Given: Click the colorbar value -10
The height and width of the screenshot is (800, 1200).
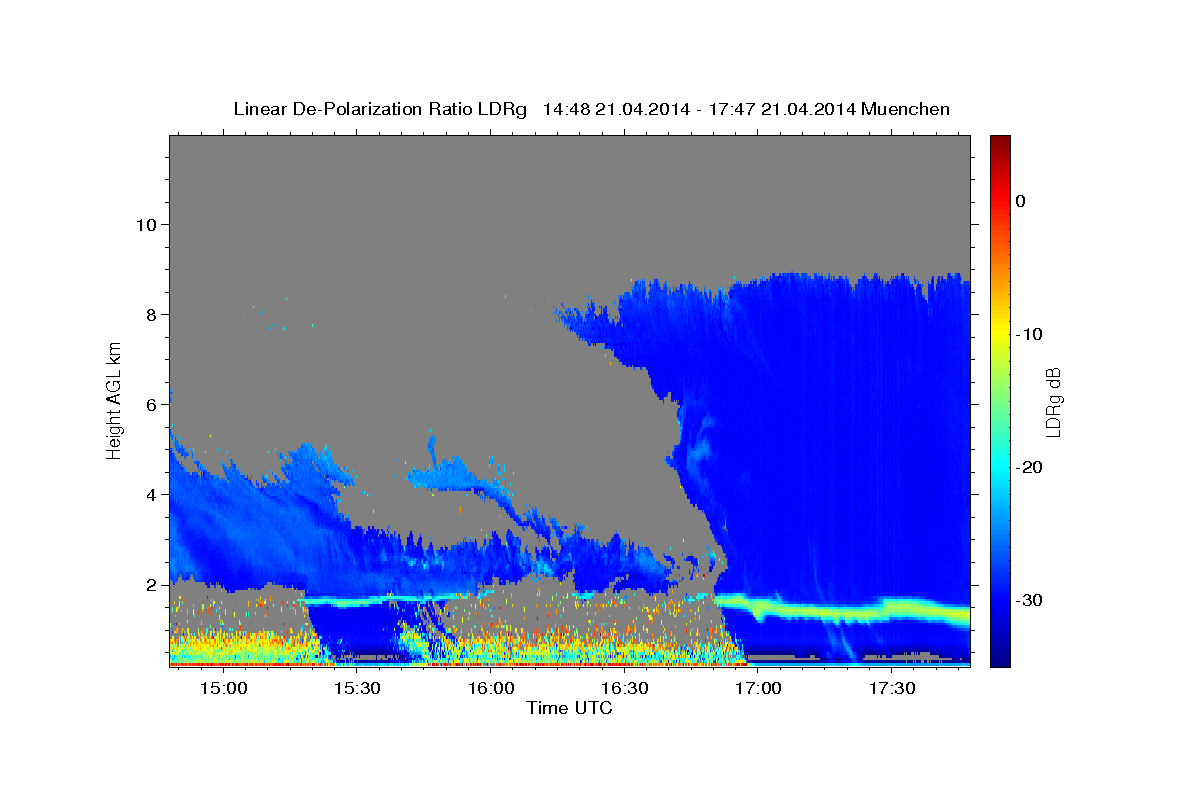Looking at the screenshot, I should [x=1027, y=334].
